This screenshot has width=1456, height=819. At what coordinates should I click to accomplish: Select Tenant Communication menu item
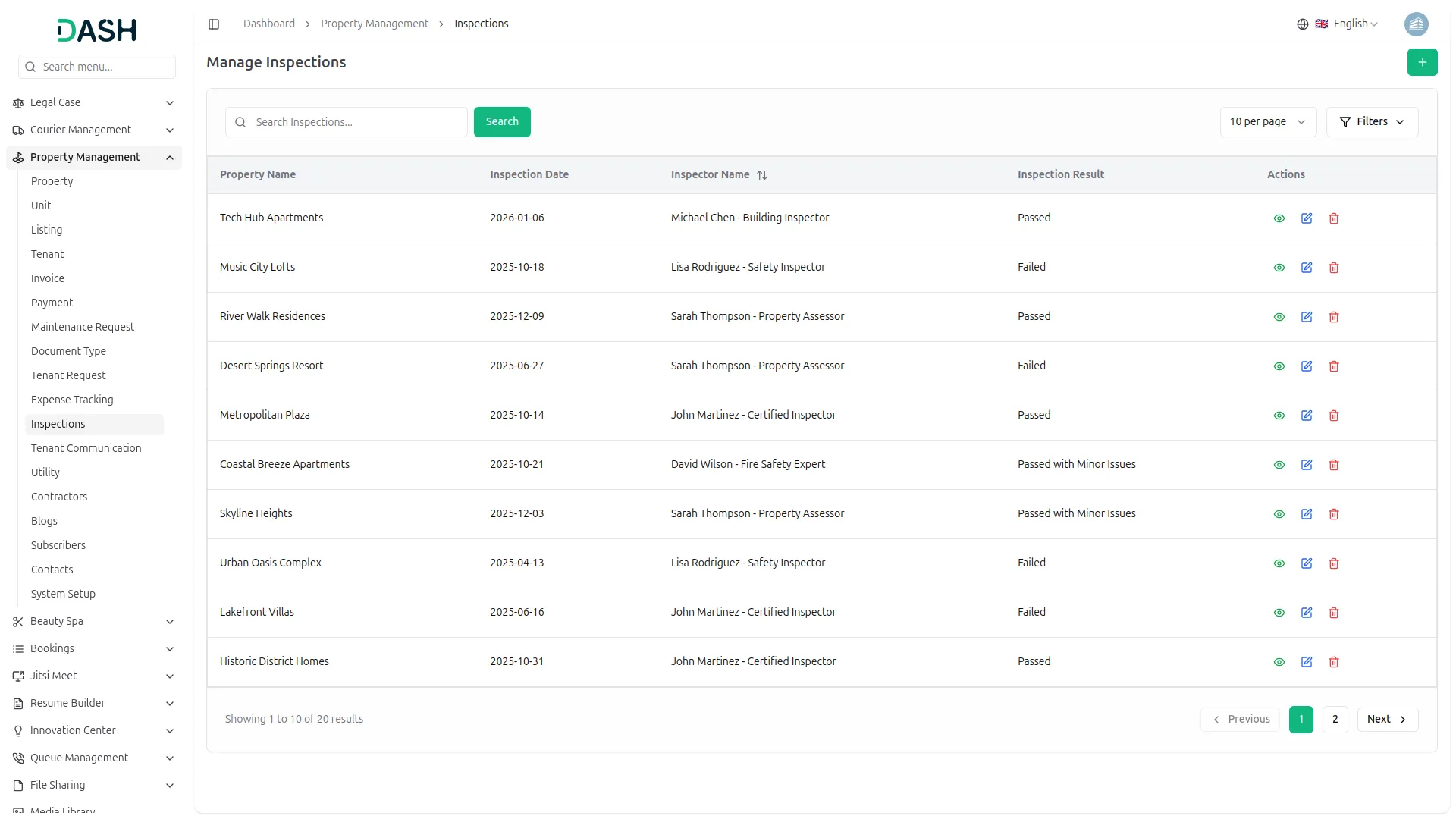coord(86,448)
